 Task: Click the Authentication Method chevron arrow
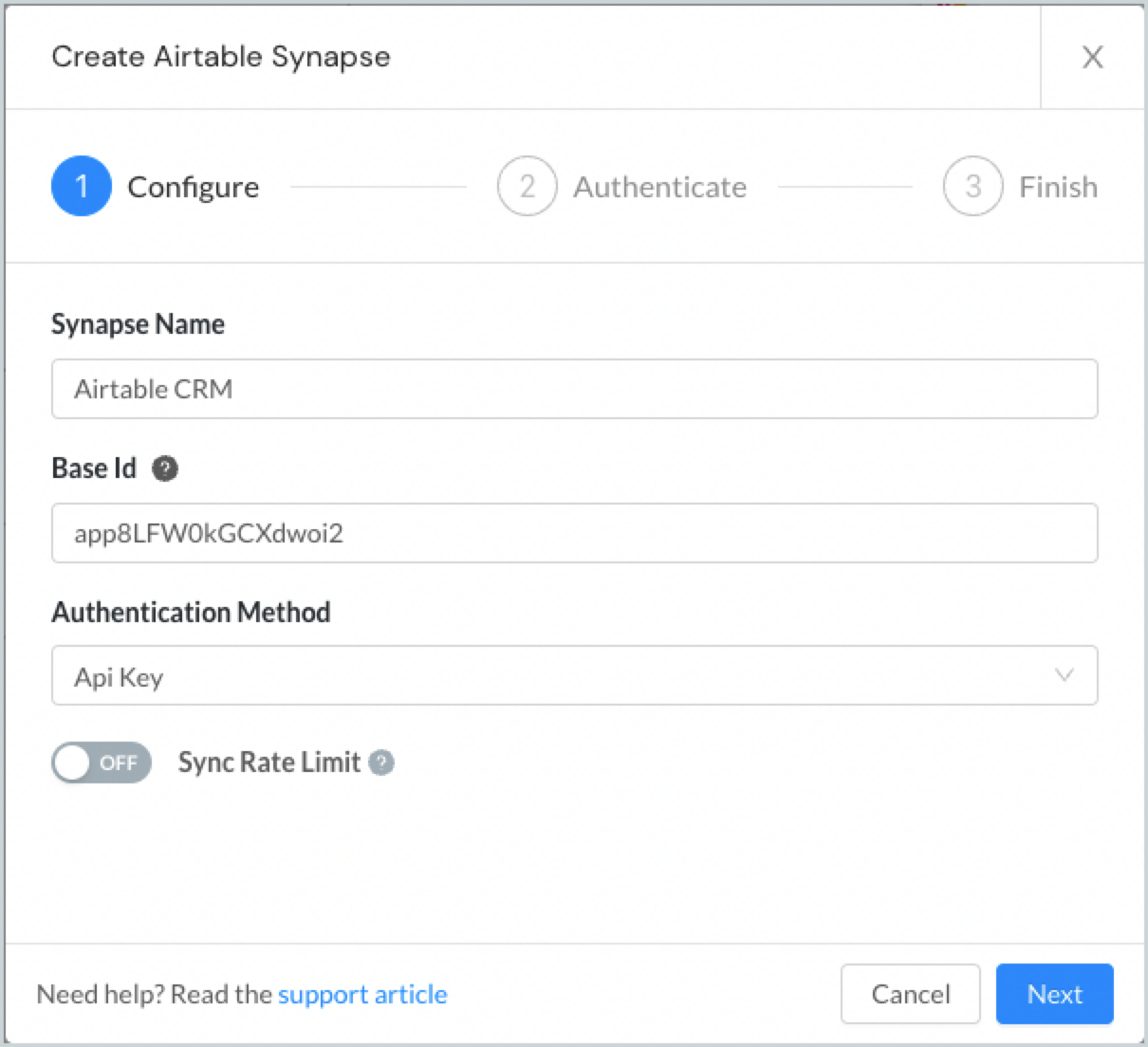[x=1063, y=675]
